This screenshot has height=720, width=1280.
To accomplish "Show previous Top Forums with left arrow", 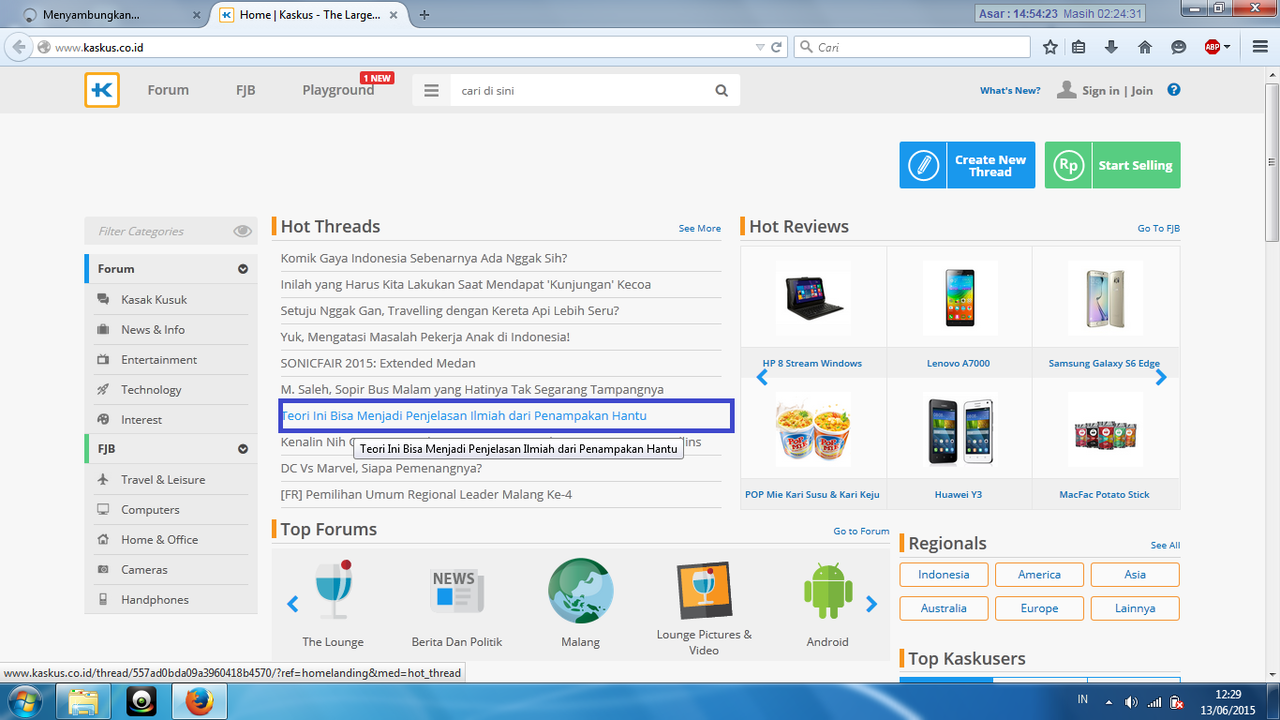I will coord(293,604).
